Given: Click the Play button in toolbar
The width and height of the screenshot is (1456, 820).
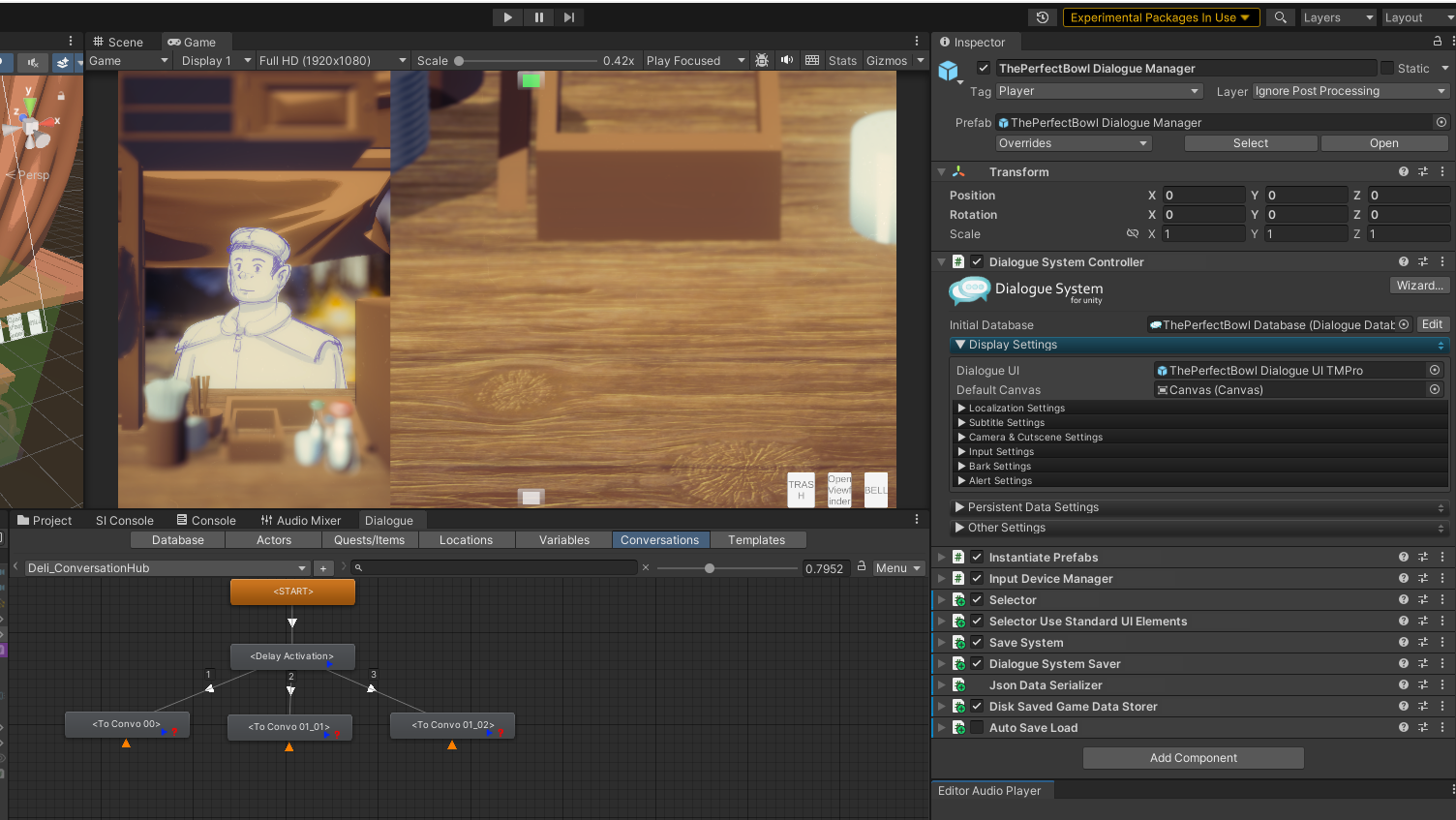Looking at the screenshot, I should coord(507,17).
